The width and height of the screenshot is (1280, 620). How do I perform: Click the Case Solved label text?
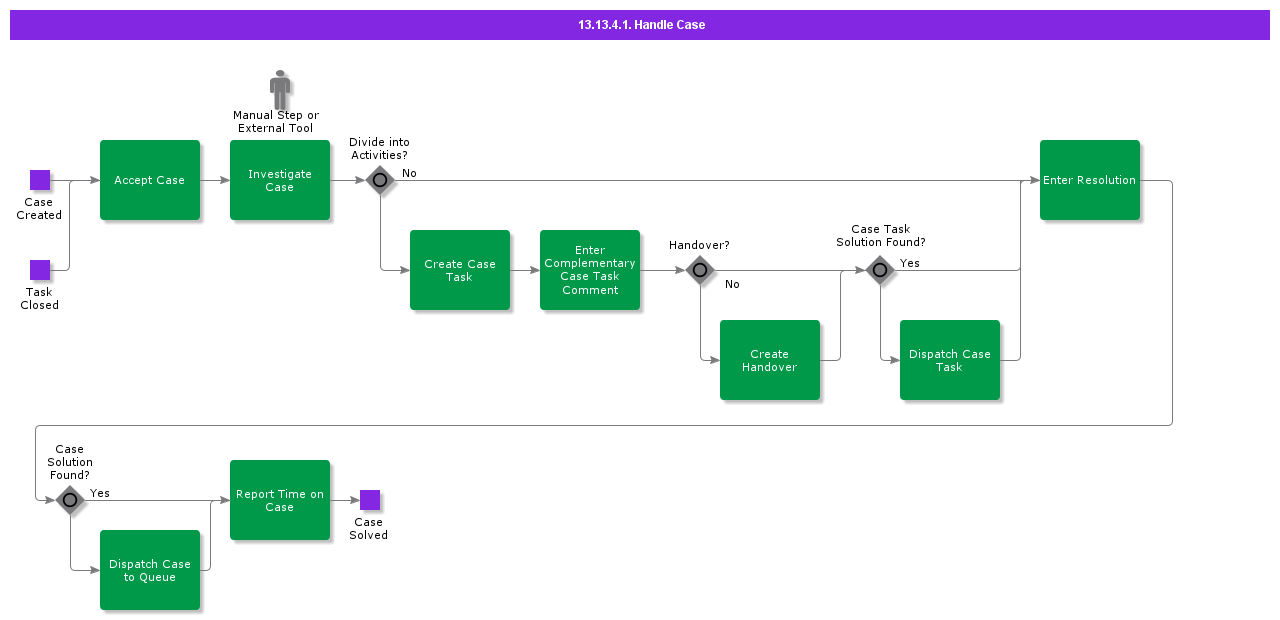point(369,528)
